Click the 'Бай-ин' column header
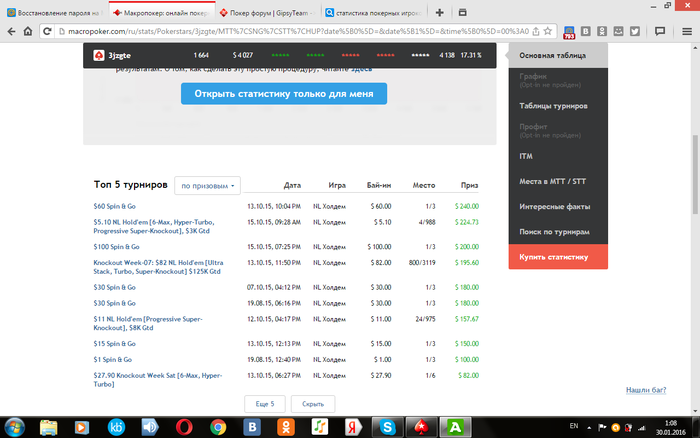This screenshot has height=438, width=700. click(x=379, y=185)
